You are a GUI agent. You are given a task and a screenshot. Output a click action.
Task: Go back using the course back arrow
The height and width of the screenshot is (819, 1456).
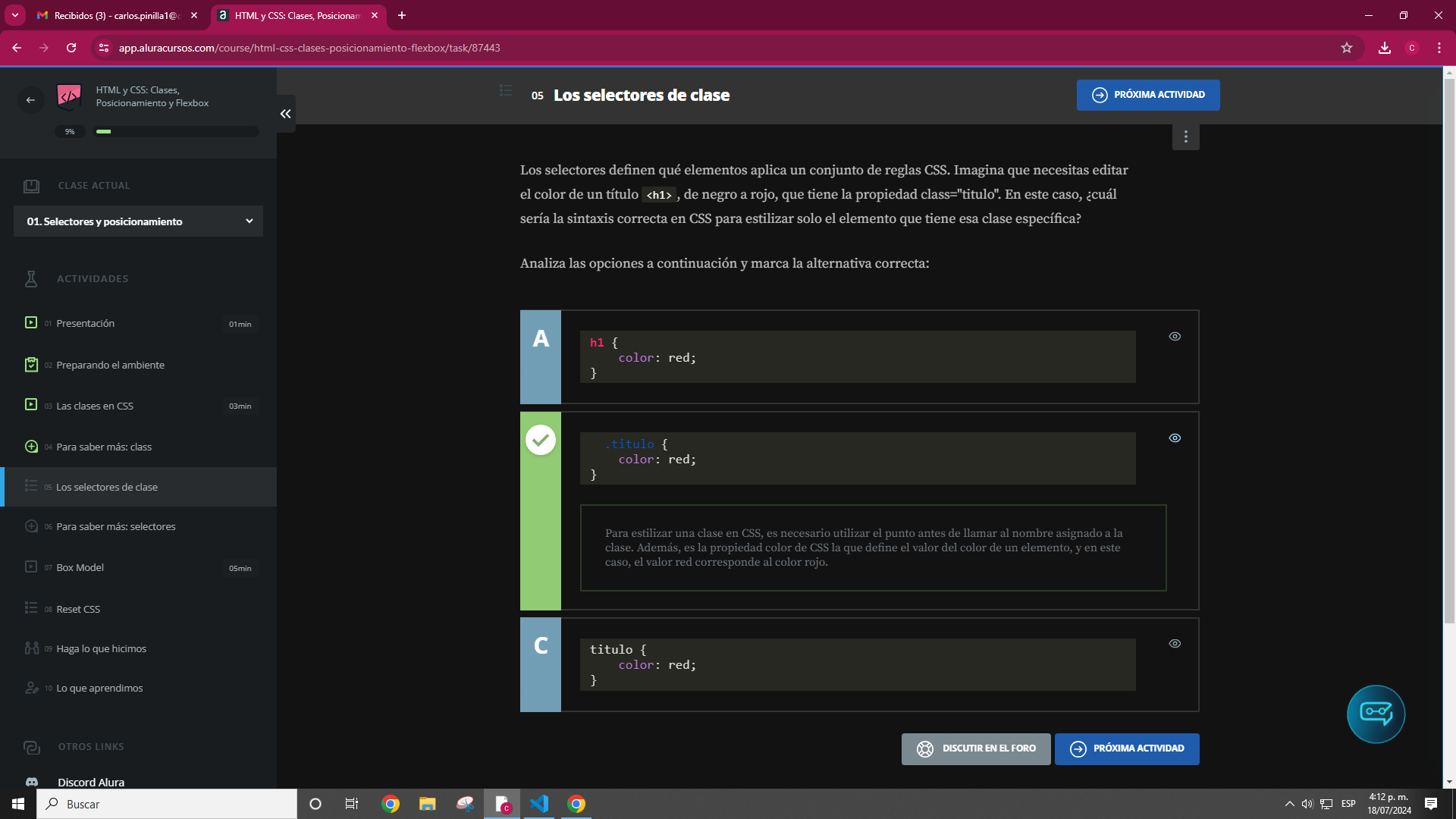tap(30, 100)
